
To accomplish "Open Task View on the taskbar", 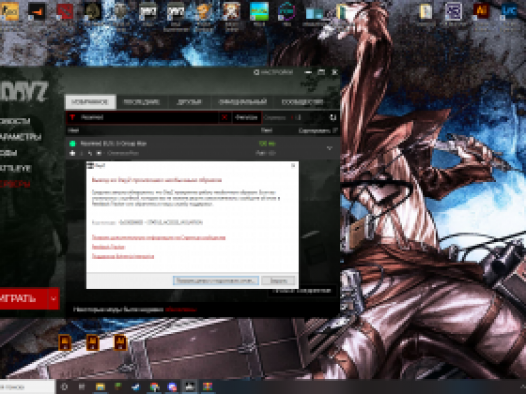I will [x=82, y=387].
